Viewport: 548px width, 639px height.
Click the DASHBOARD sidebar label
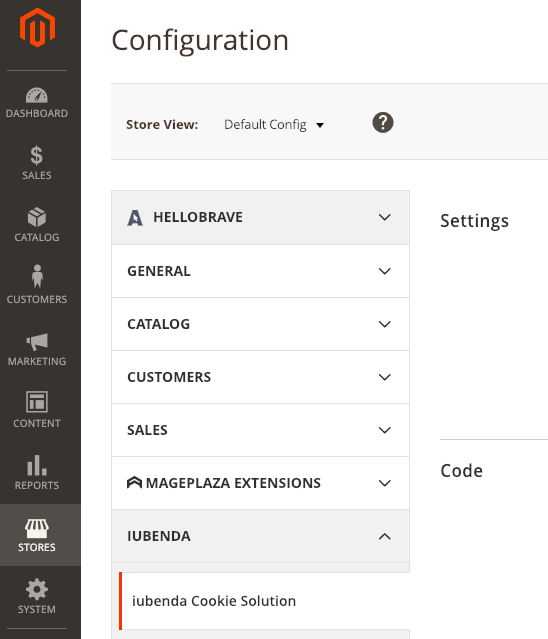(37, 113)
